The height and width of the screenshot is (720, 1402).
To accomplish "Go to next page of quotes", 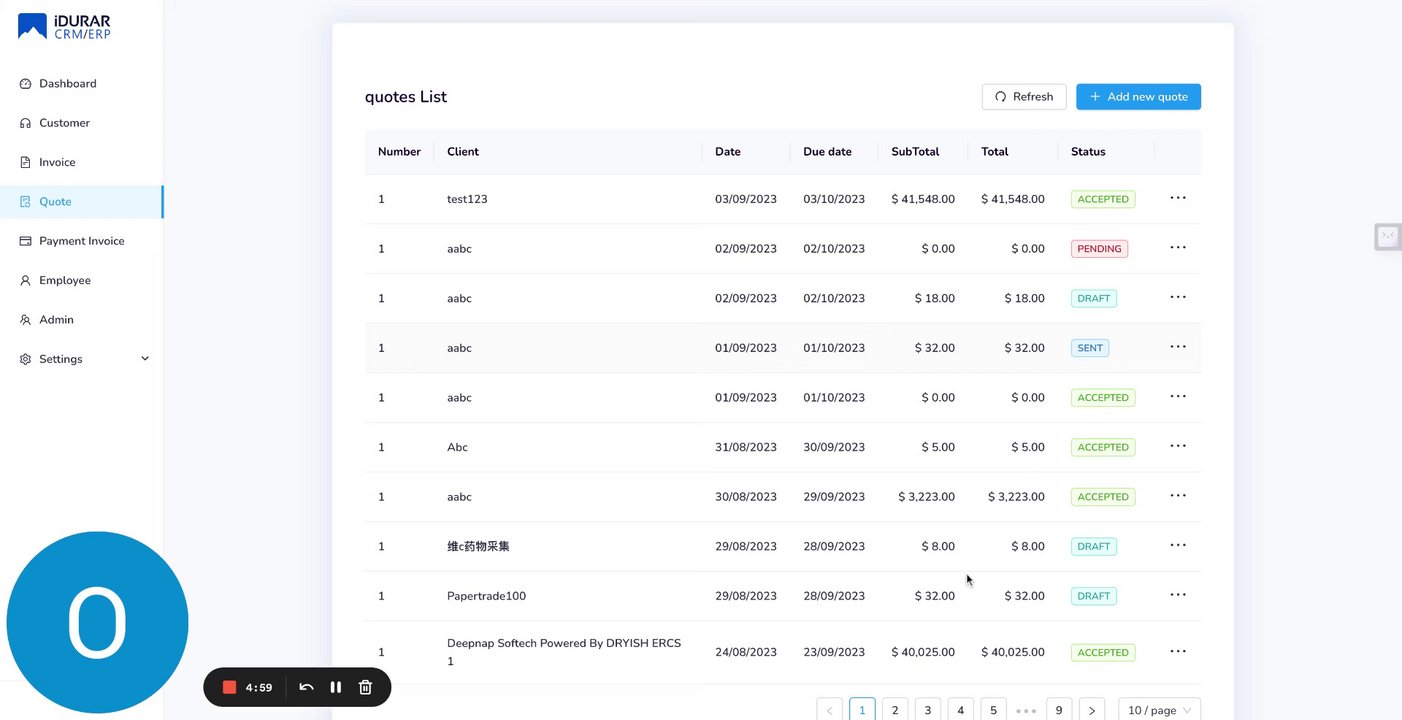I will [1092, 710].
